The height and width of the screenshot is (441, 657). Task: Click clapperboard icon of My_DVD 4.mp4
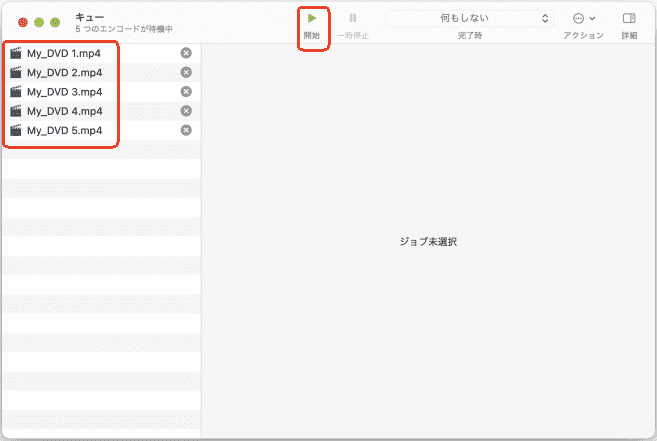(16, 111)
